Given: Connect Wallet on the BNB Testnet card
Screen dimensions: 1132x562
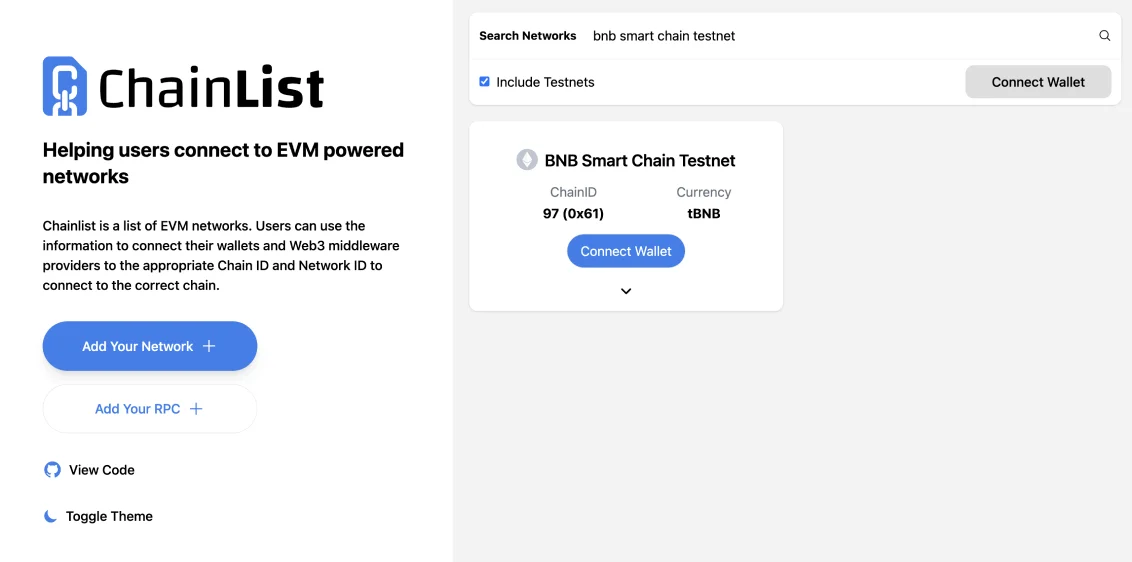Looking at the screenshot, I should (626, 251).
